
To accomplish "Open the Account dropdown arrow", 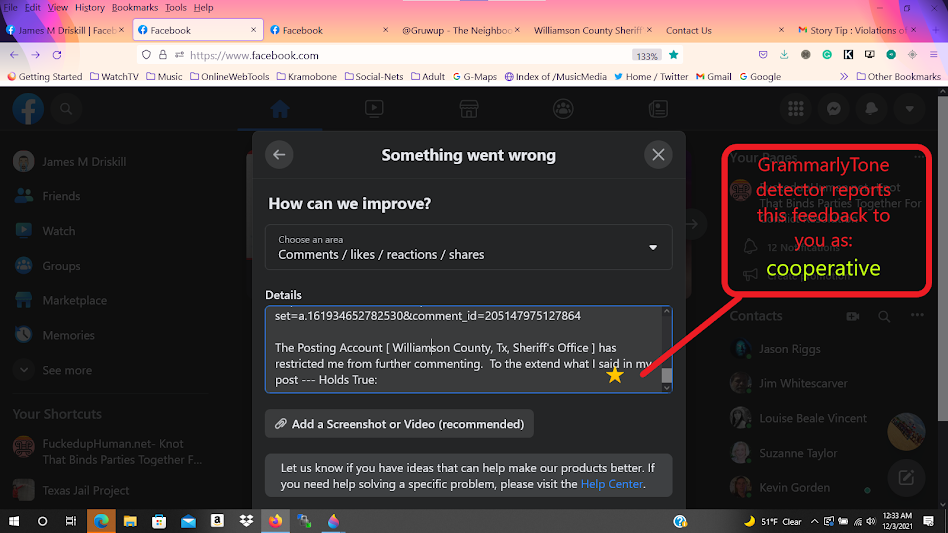I will (x=909, y=109).
